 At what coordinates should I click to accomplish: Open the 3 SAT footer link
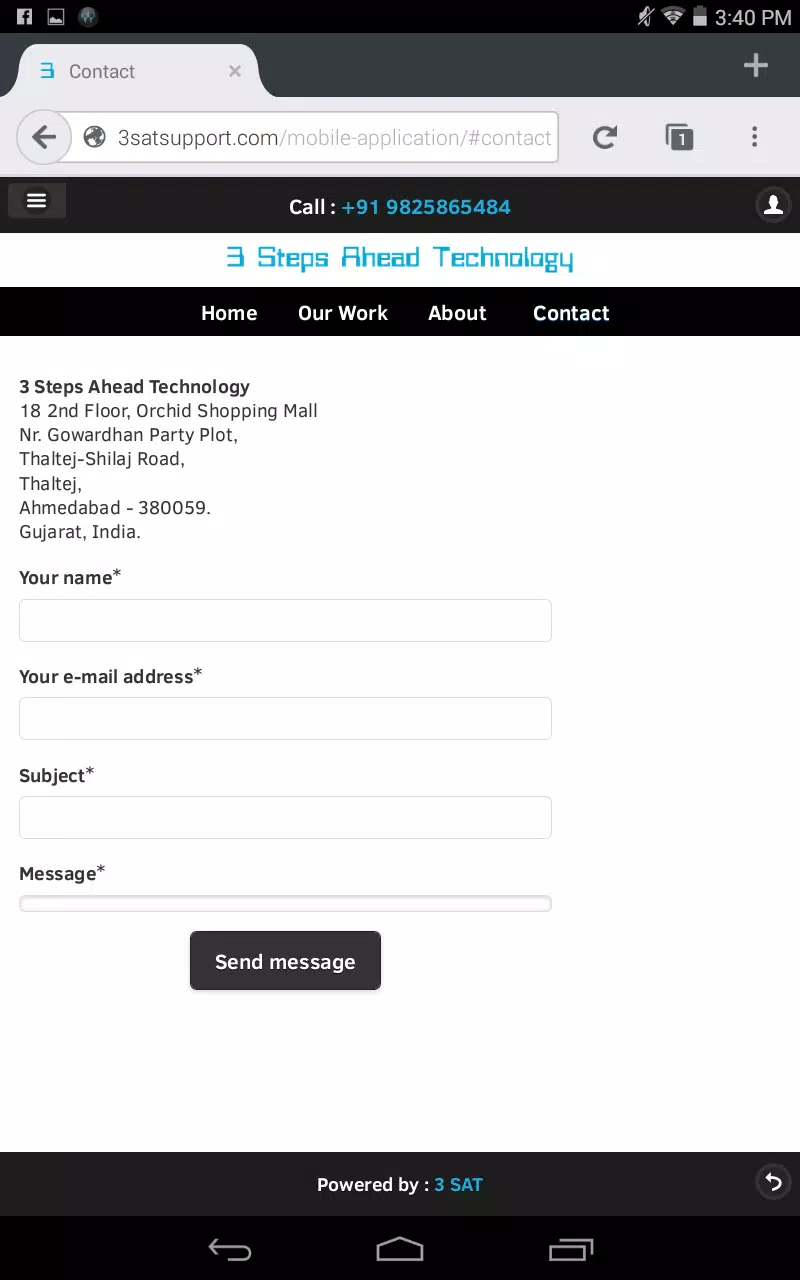pyautogui.click(x=458, y=1185)
